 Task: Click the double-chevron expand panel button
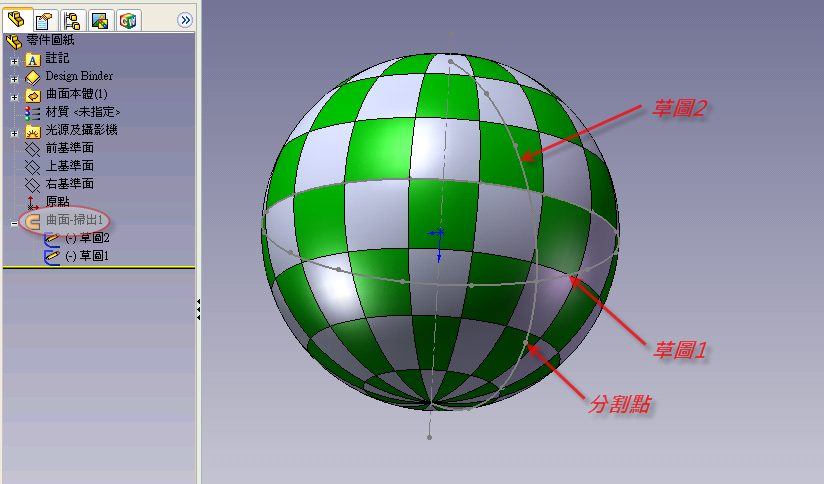(185, 20)
